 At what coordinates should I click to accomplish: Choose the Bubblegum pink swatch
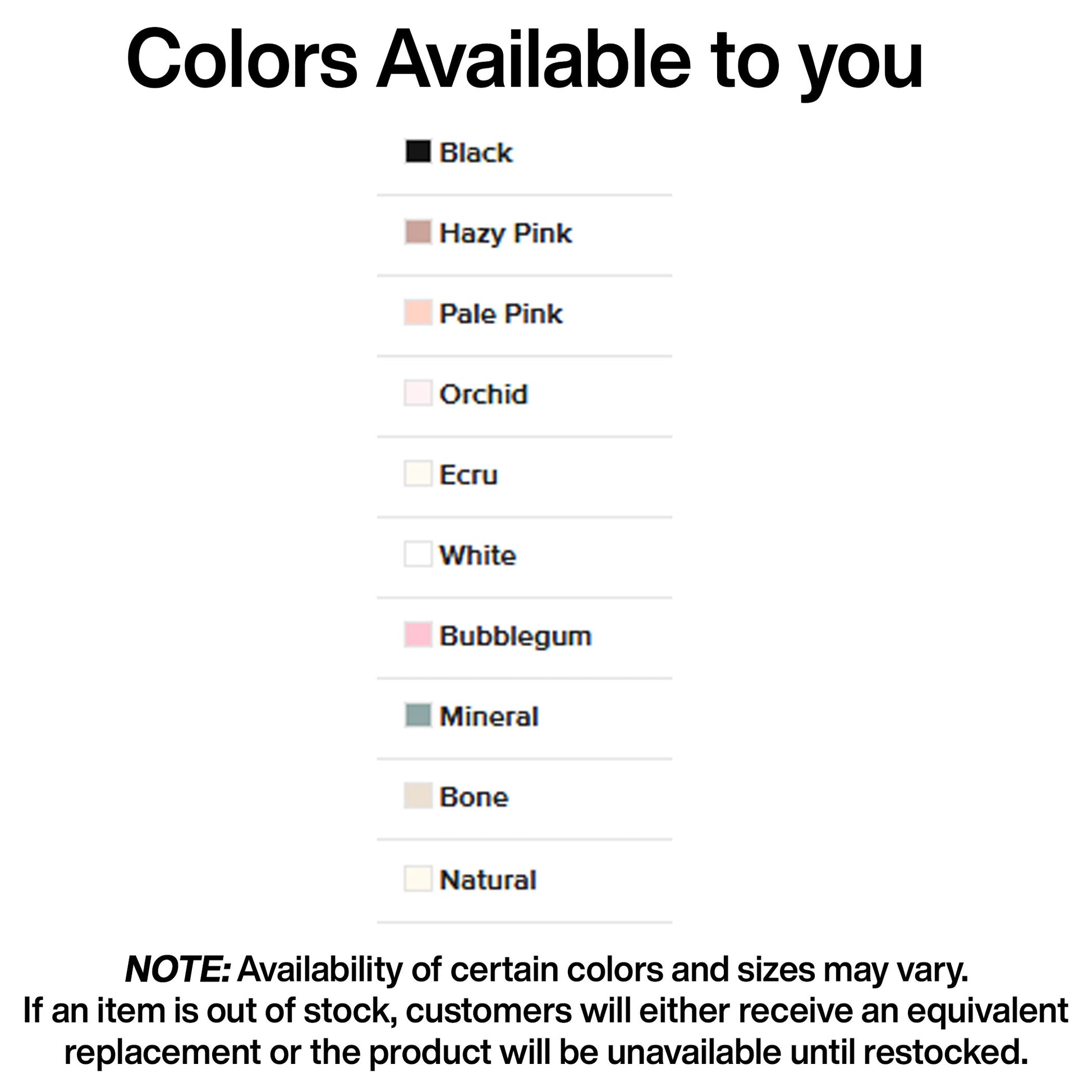417,635
